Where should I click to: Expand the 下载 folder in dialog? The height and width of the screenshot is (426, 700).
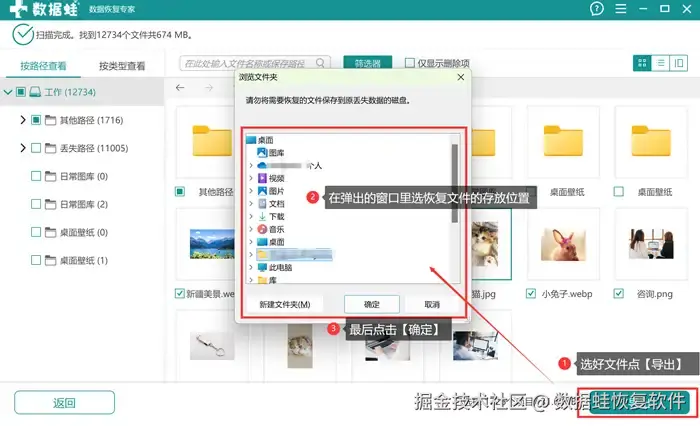pyautogui.click(x=251, y=217)
